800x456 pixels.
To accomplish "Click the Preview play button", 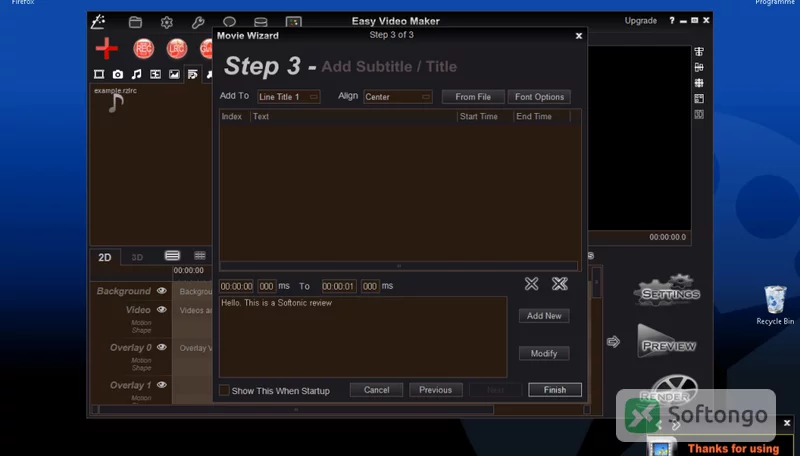I will (667, 341).
